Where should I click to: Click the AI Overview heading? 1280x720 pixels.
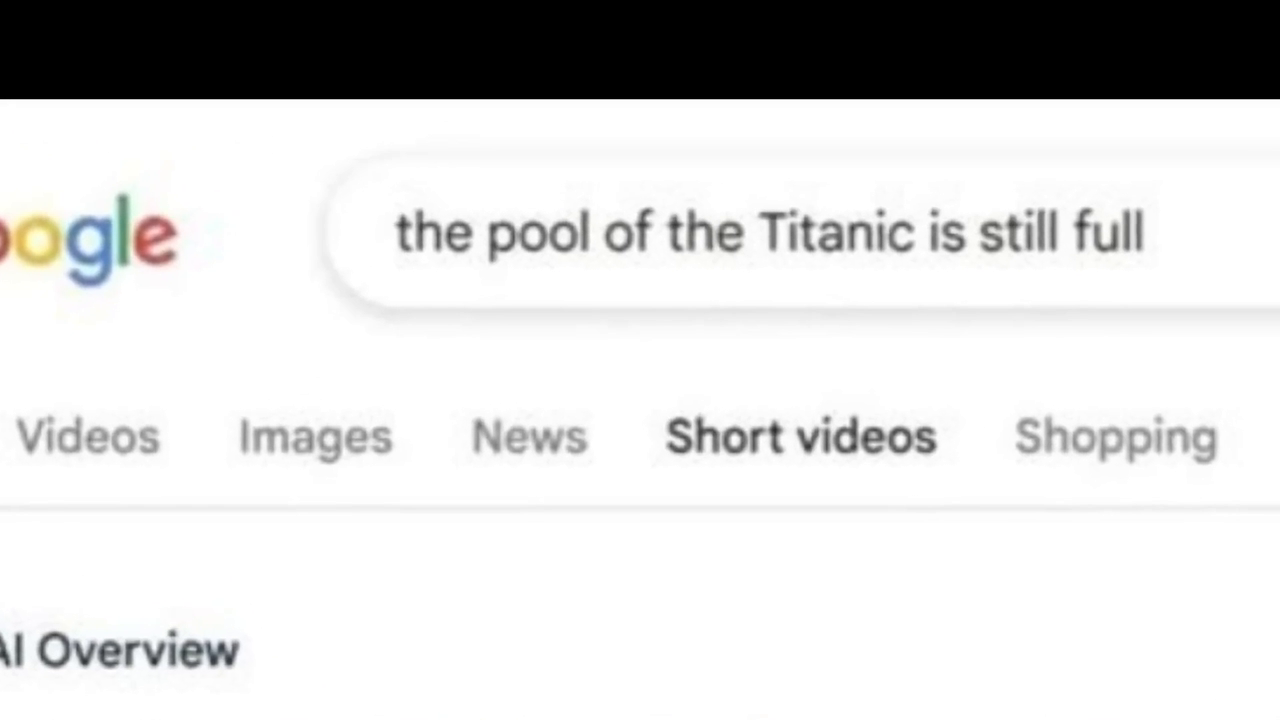pyautogui.click(x=118, y=651)
